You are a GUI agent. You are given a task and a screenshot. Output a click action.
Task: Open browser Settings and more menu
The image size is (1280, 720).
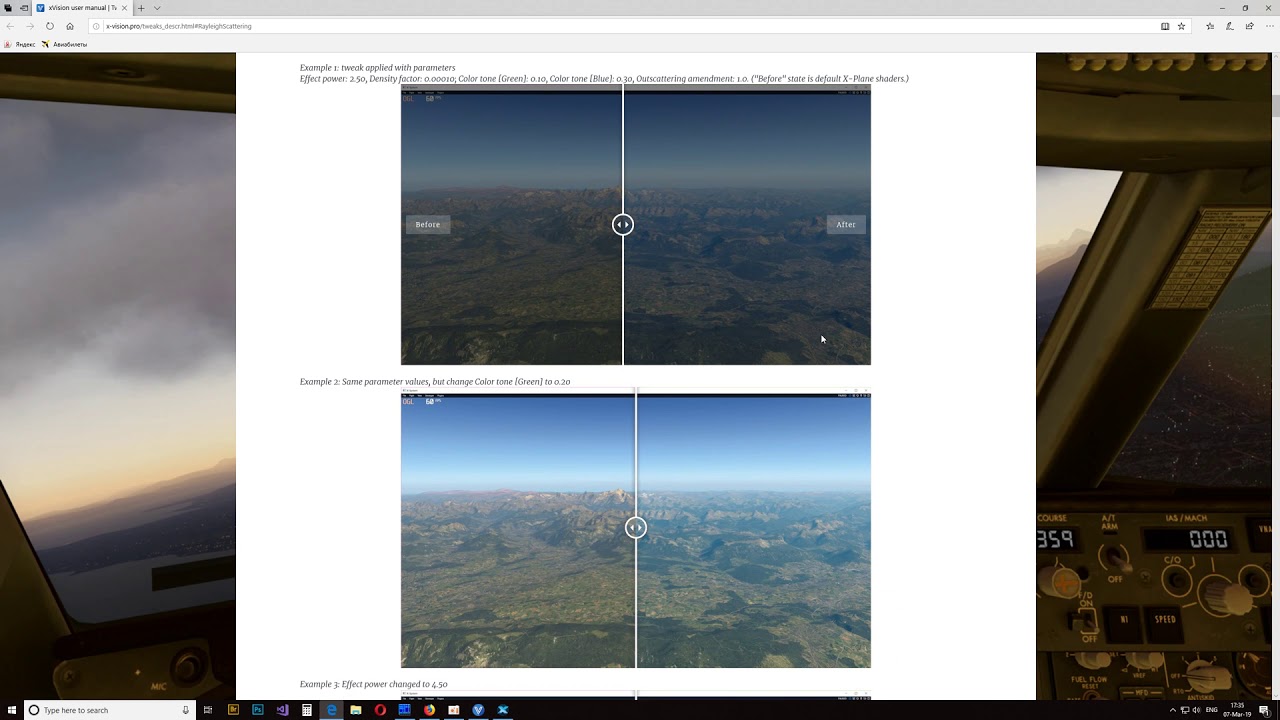point(1268,26)
